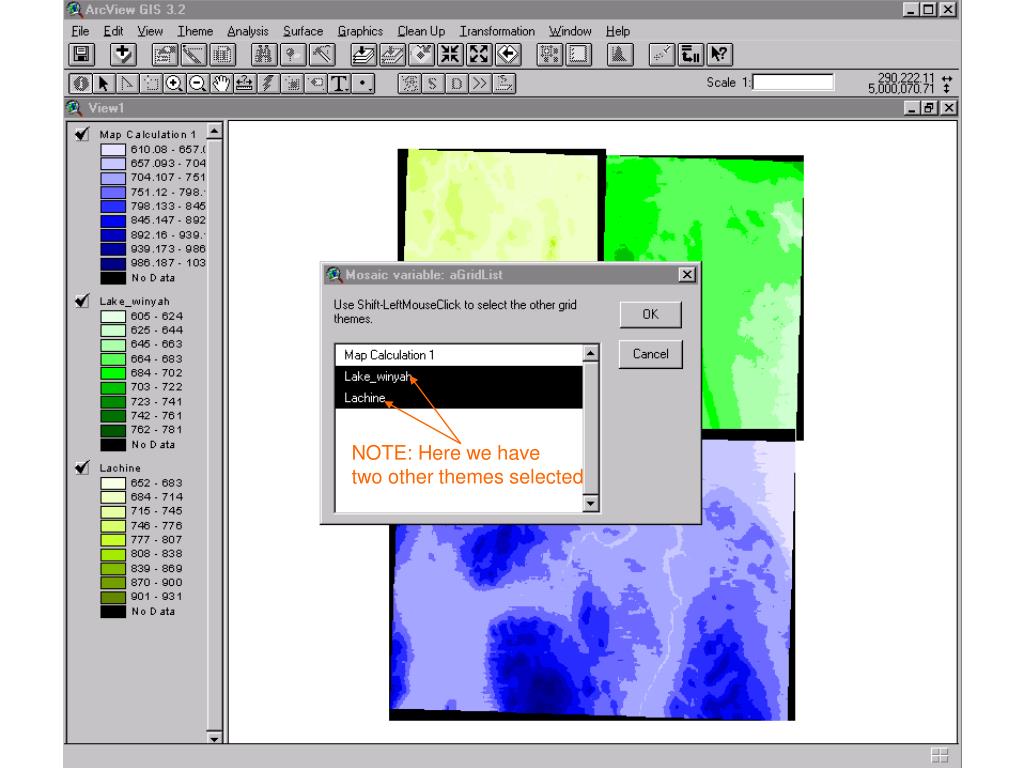The image size is (1024, 768).
Task: Close the Mosaic variable dialog
Action: point(687,274)
